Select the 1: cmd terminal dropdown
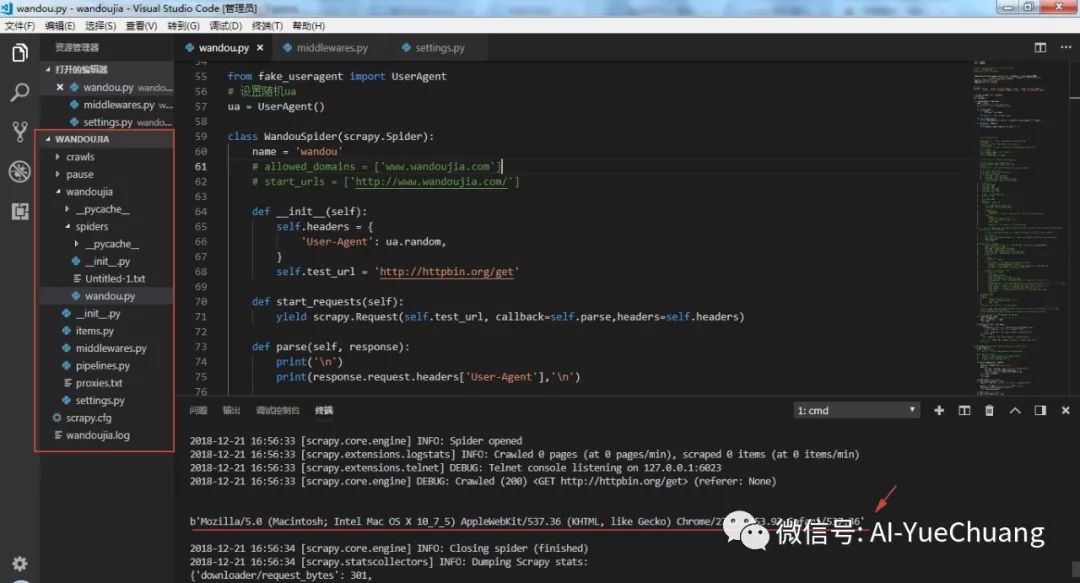 coord(856,410)
